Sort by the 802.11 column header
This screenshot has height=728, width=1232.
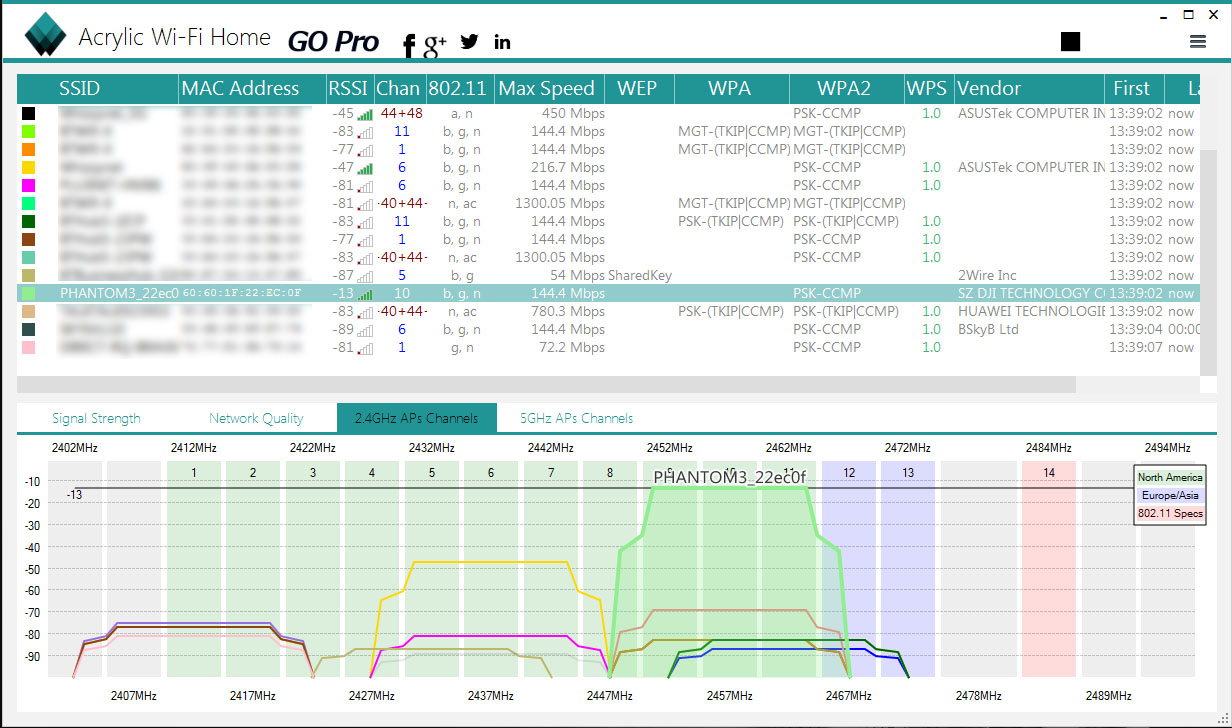459,89
